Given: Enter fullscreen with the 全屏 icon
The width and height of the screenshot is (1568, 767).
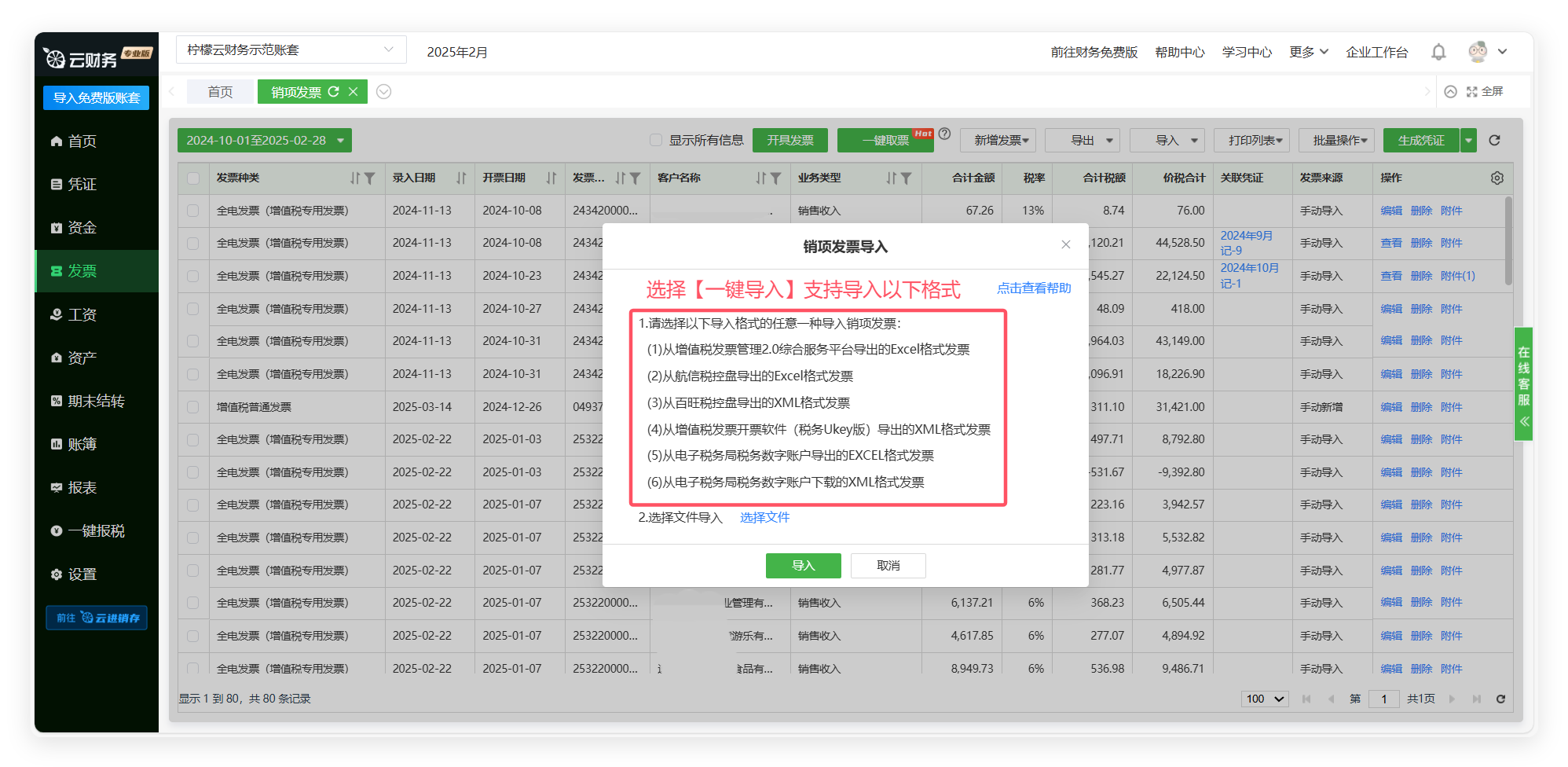Looking at the screenshot, I should pyautogui.click(x=1485, y=92).
